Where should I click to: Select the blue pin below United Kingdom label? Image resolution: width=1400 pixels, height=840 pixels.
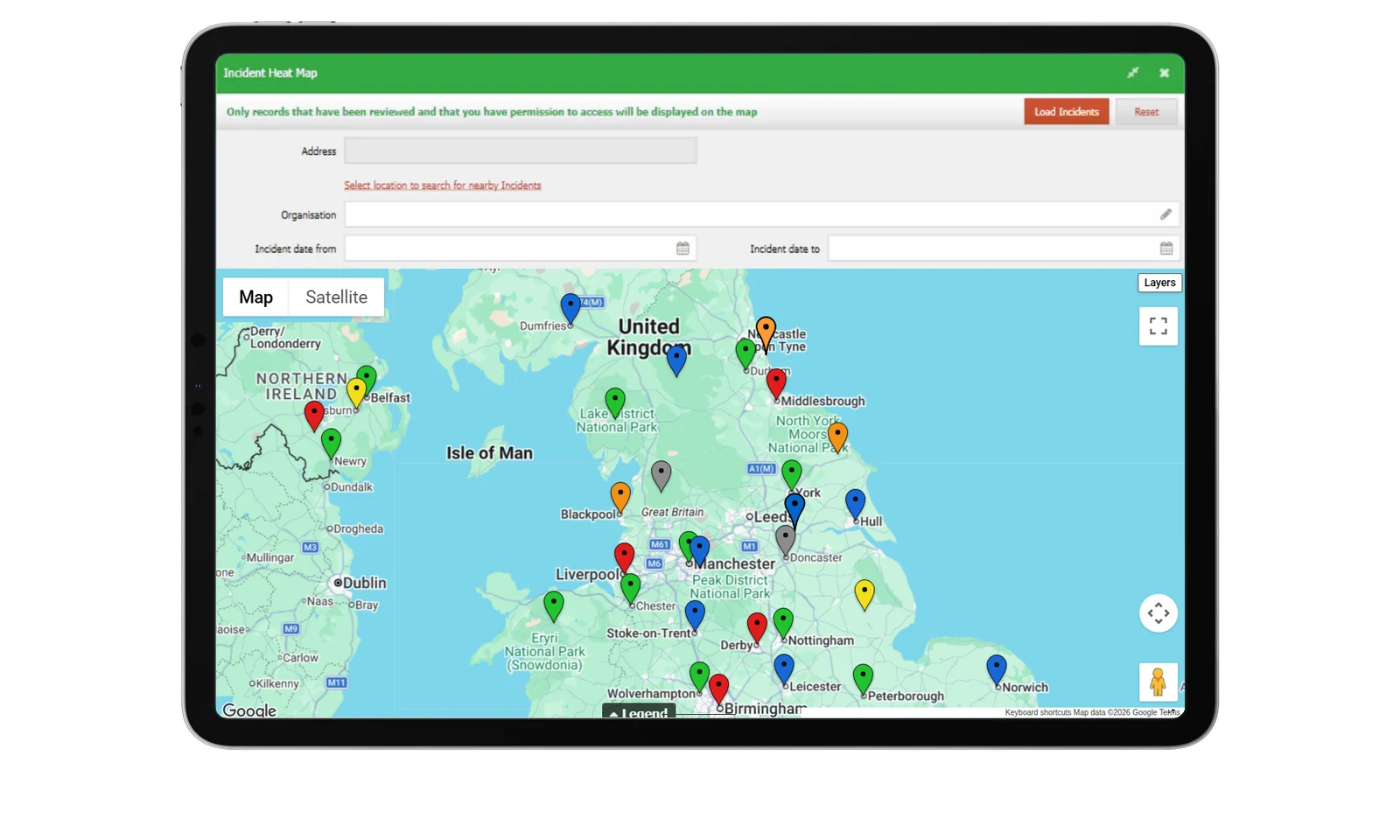pos(676,361)
